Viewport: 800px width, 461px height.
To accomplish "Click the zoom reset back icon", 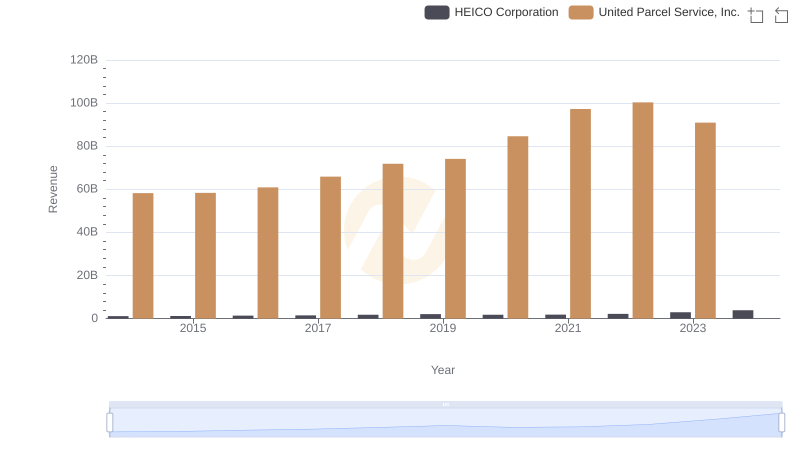I will tap(781, 15).
